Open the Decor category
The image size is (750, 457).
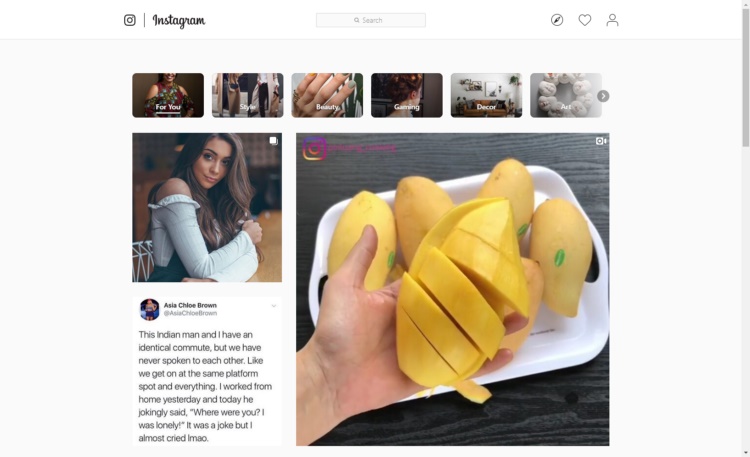tap(486, 95)
